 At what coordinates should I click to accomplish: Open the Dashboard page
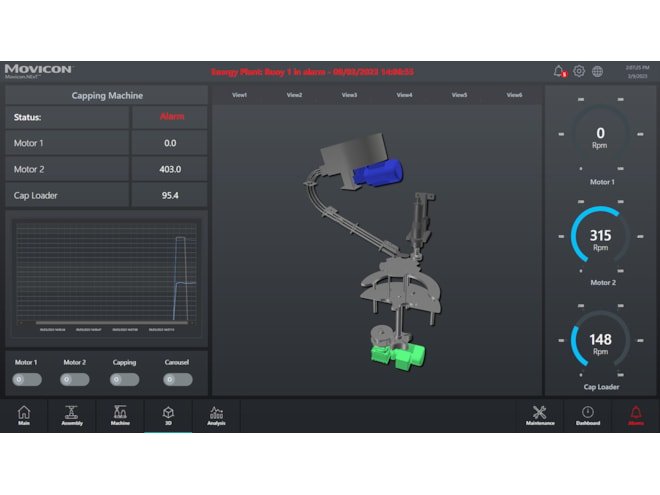587,415
